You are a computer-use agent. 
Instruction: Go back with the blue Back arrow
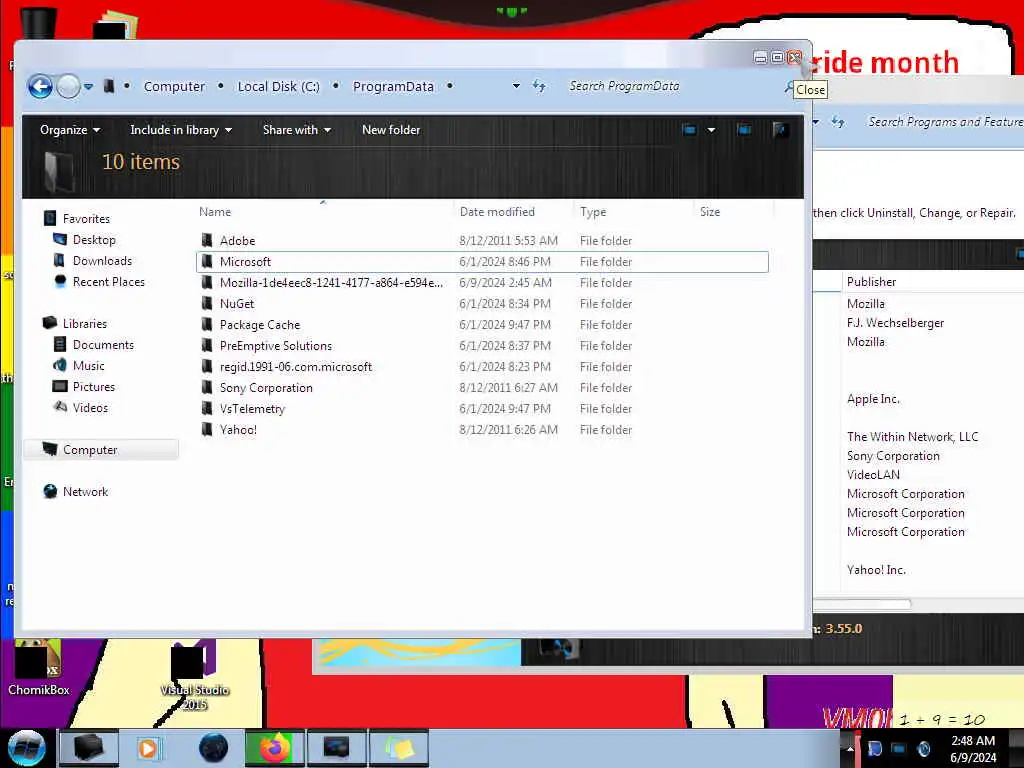point(40,86)
